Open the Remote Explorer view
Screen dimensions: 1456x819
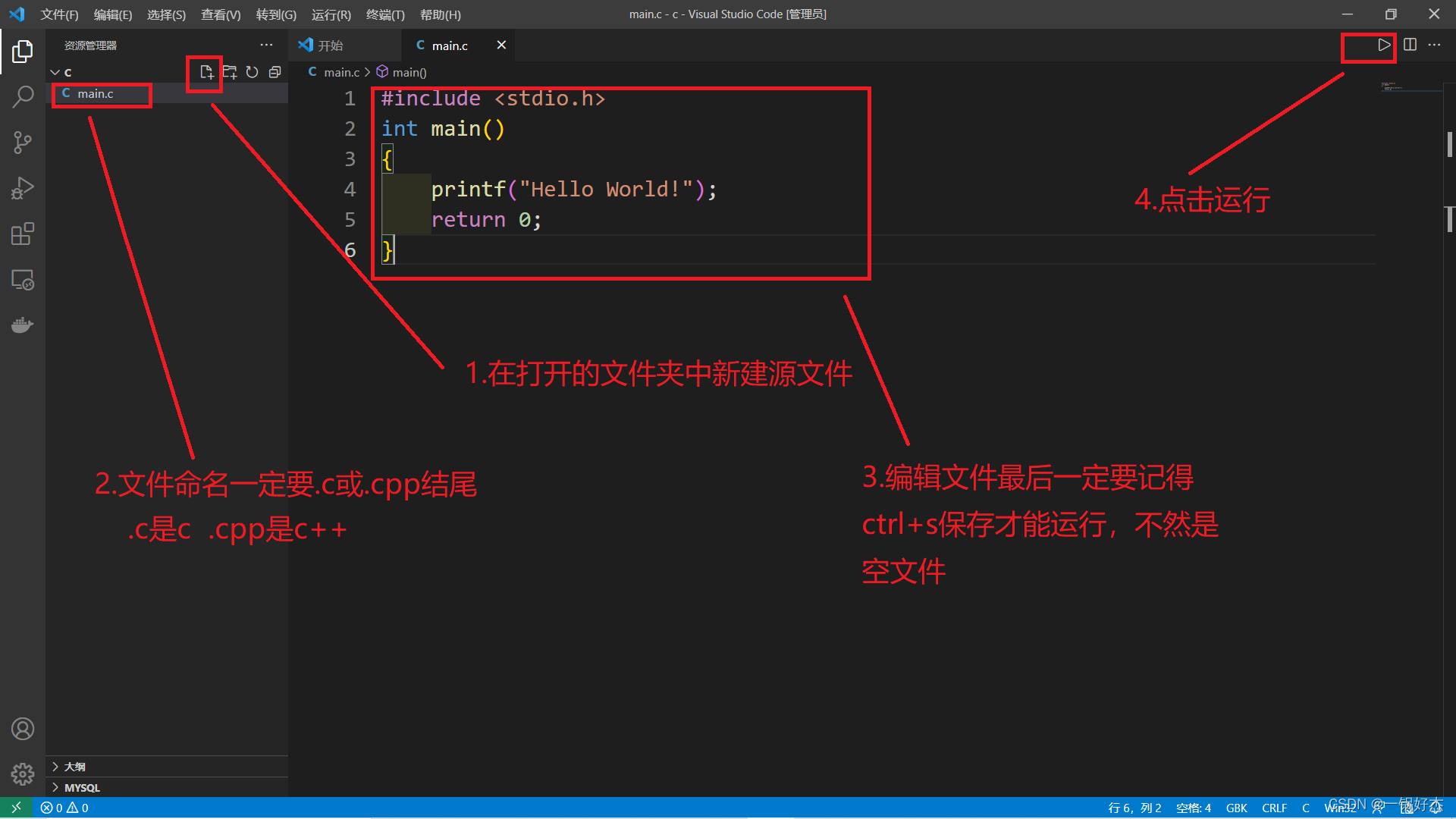(x=23, y=280)
